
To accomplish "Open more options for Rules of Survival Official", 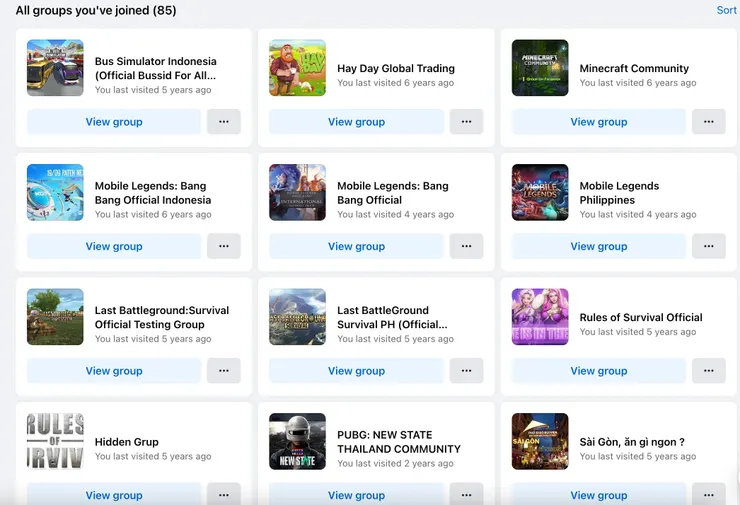I will (x=709, y=371).
